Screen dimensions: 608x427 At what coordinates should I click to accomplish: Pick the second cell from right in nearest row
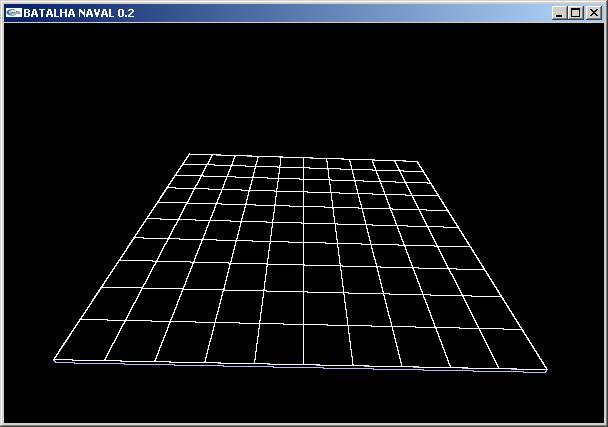coord(467,346)
